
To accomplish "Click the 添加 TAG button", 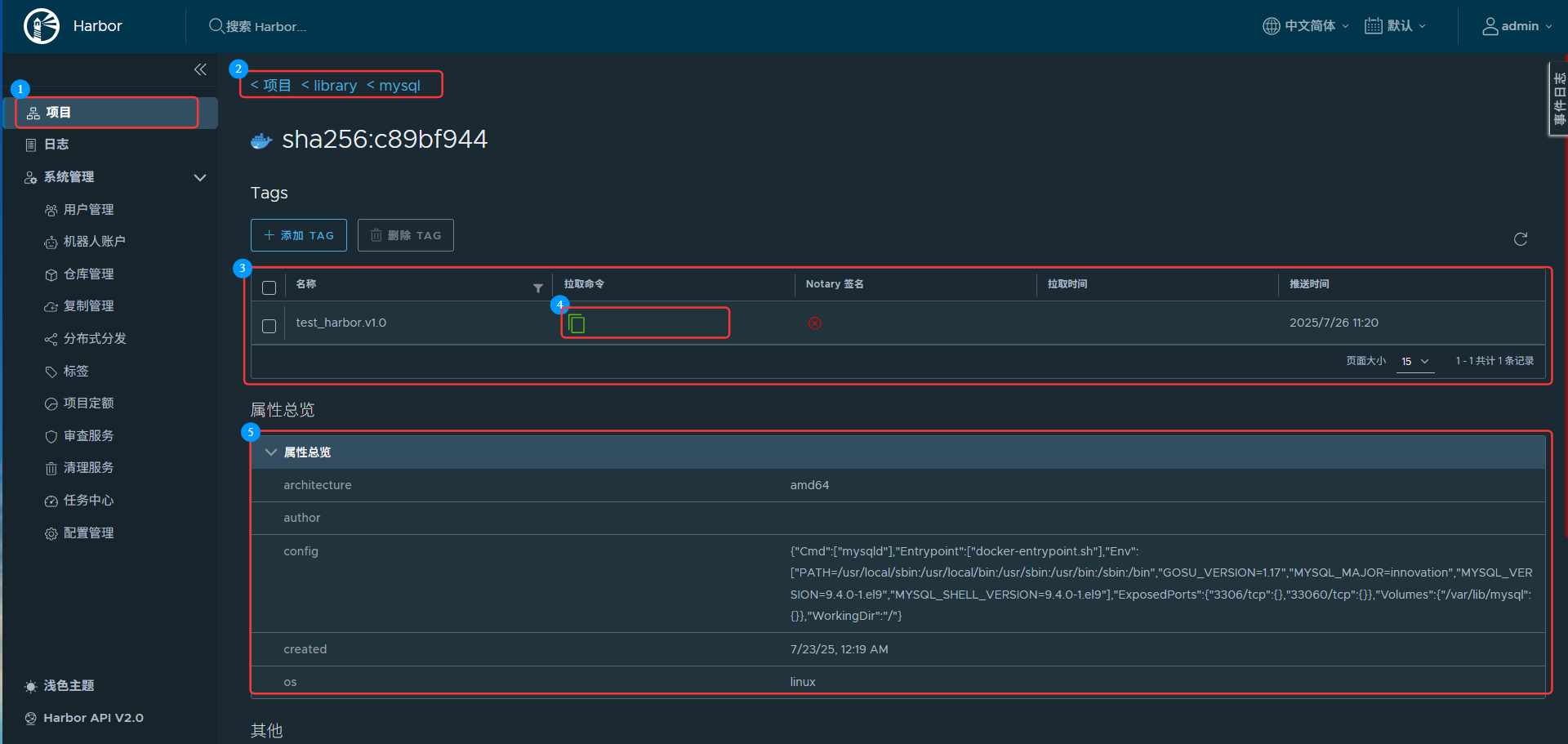I will click(299, 235).
